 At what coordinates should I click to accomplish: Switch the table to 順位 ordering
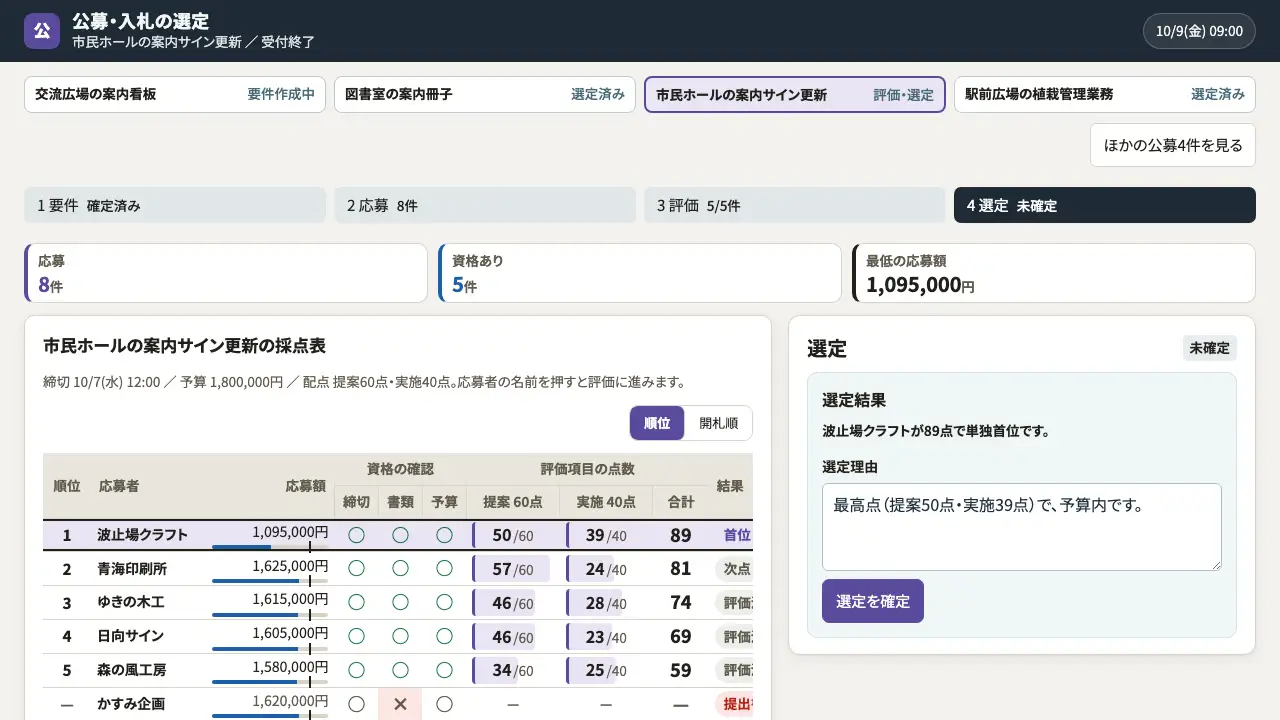point(657,423)
